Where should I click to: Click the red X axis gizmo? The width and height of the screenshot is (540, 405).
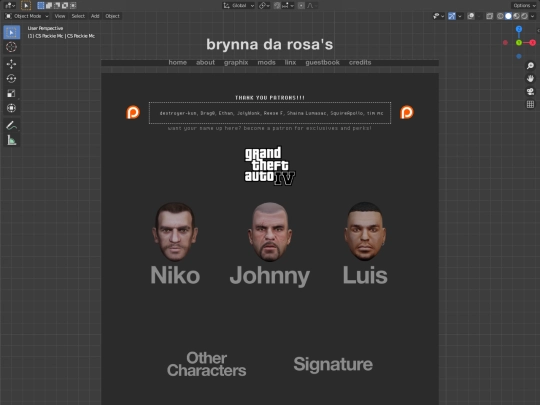click(532, 42)
